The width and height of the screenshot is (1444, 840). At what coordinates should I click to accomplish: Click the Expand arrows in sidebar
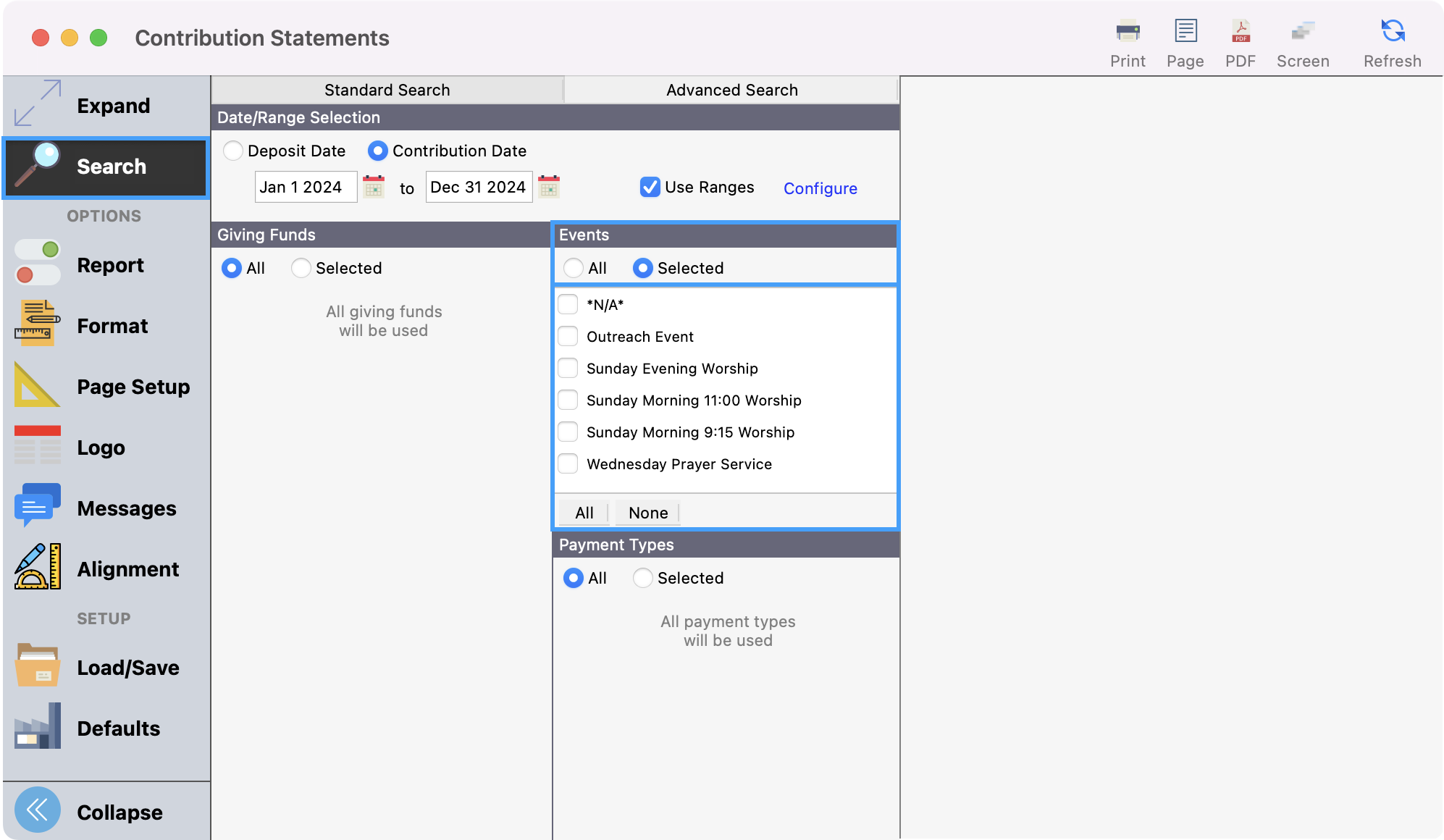click(38, 104)
